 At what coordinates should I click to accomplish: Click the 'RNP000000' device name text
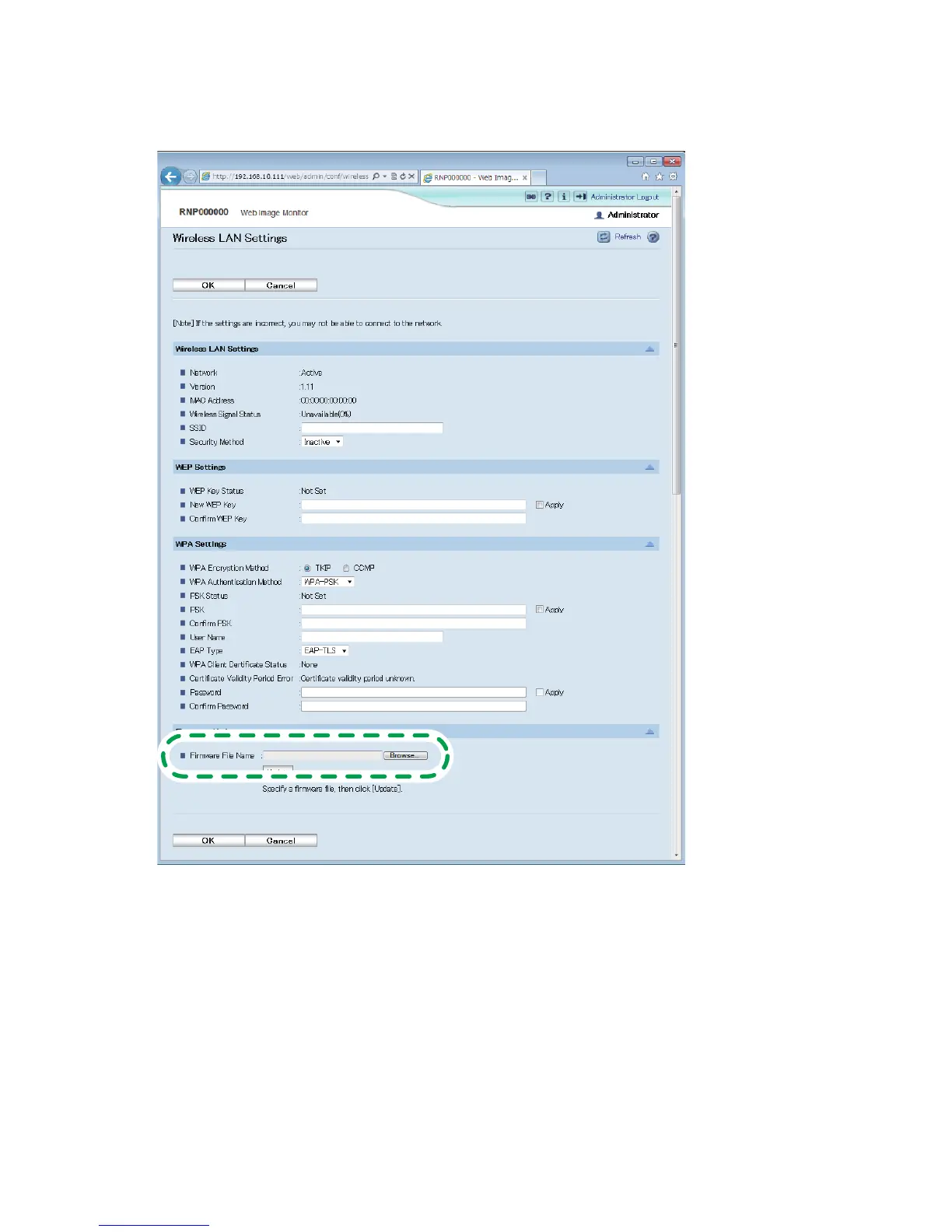click(x=204, y=212)
